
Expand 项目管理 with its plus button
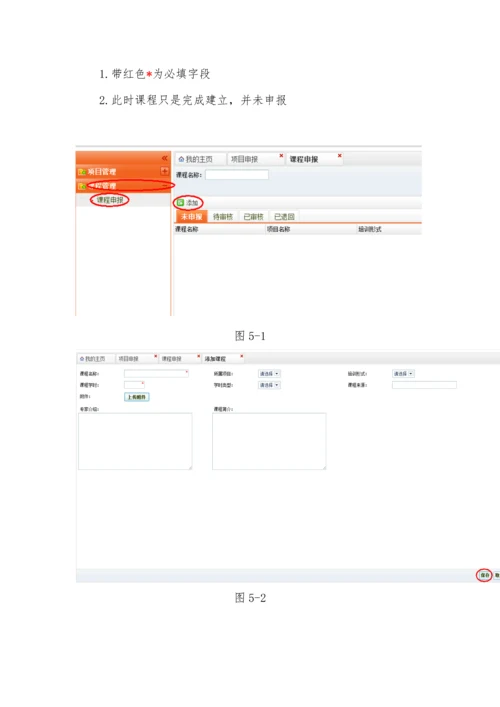pyautogui.click(x=165, y=171)
